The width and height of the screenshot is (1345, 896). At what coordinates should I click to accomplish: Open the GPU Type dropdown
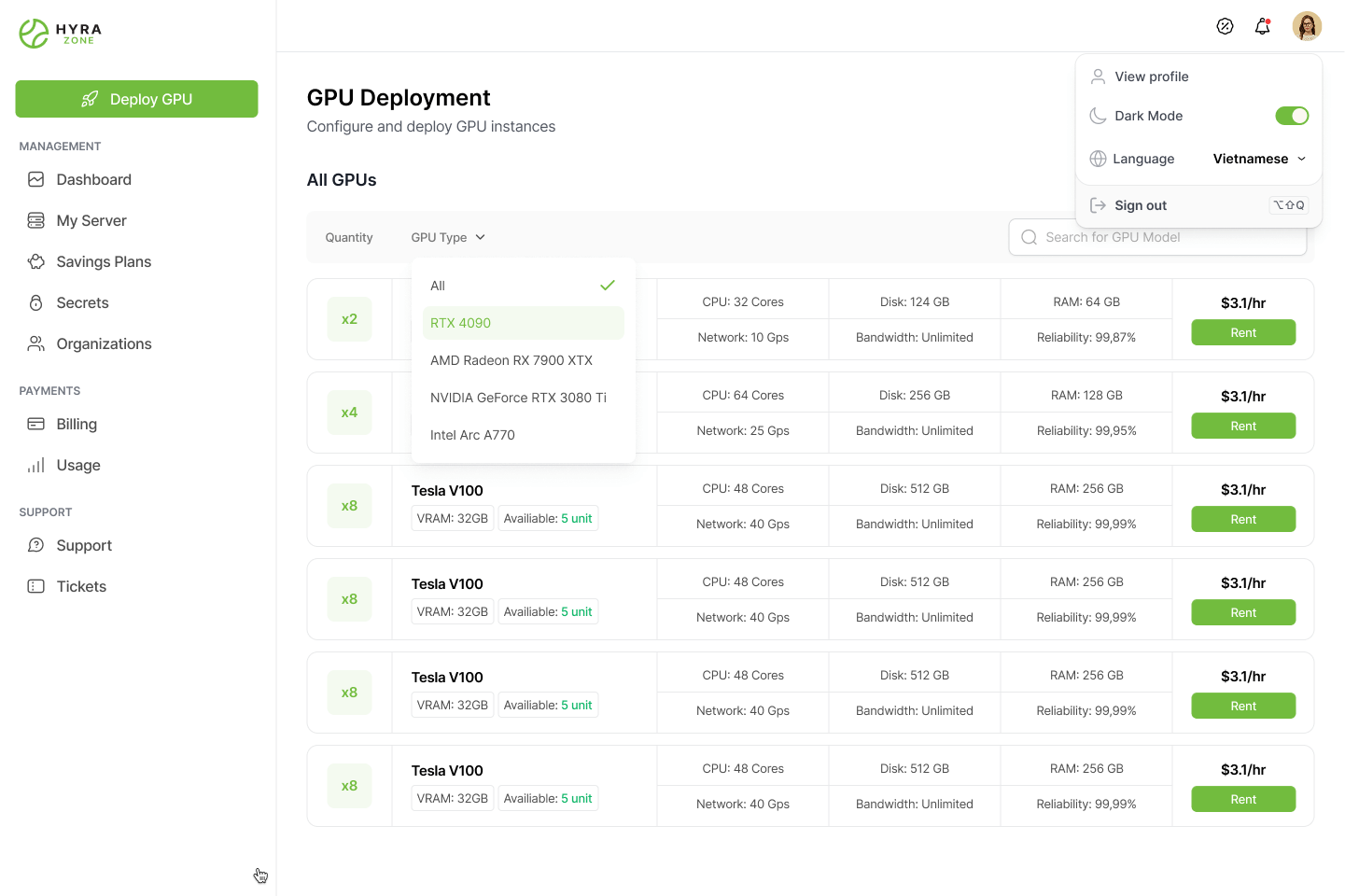447,237
